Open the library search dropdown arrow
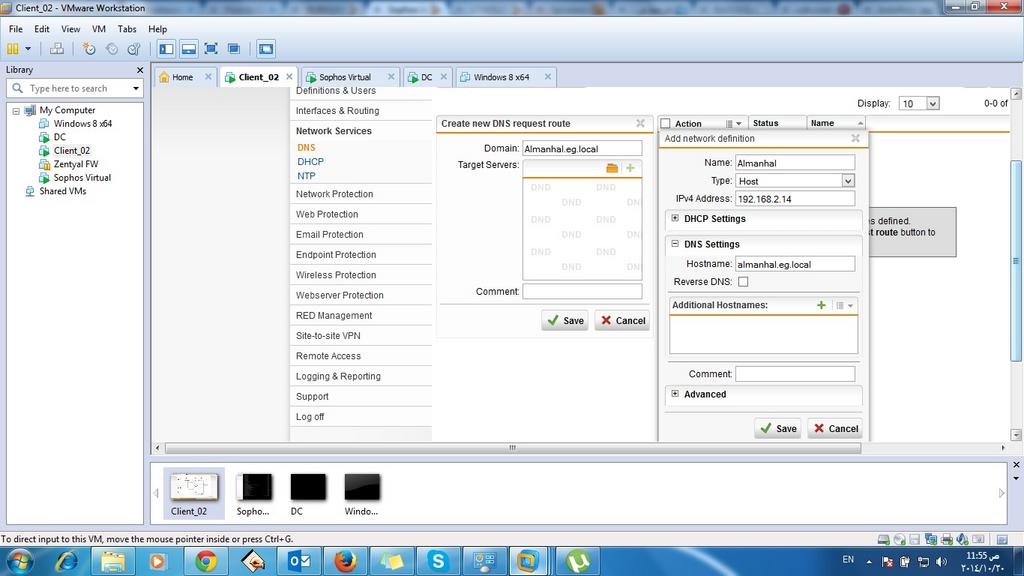 pyautogui.click(x=135, y=88)
